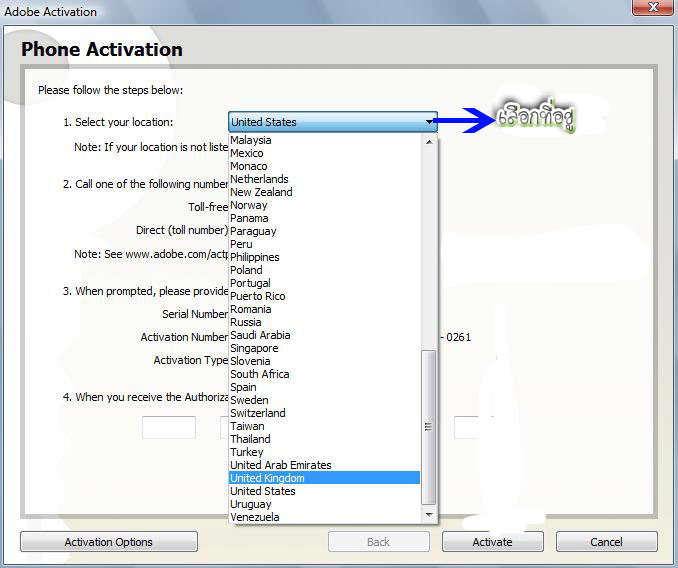
Task: Pick Monaco in the country list
Action: coord(325,166)
